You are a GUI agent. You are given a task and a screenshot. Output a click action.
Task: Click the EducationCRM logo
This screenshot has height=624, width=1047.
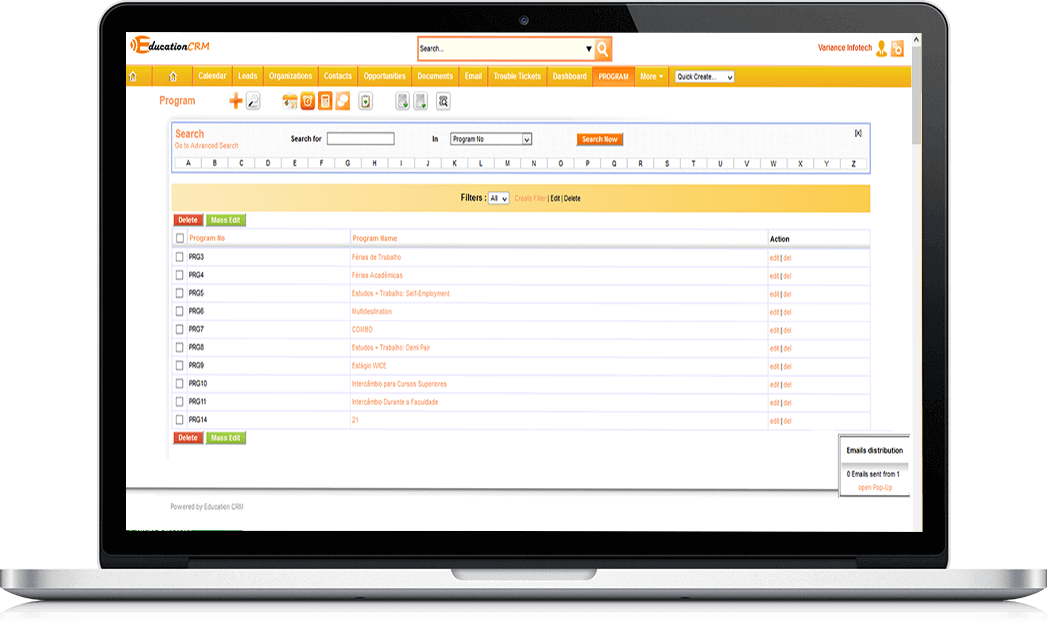coord(170,45)
